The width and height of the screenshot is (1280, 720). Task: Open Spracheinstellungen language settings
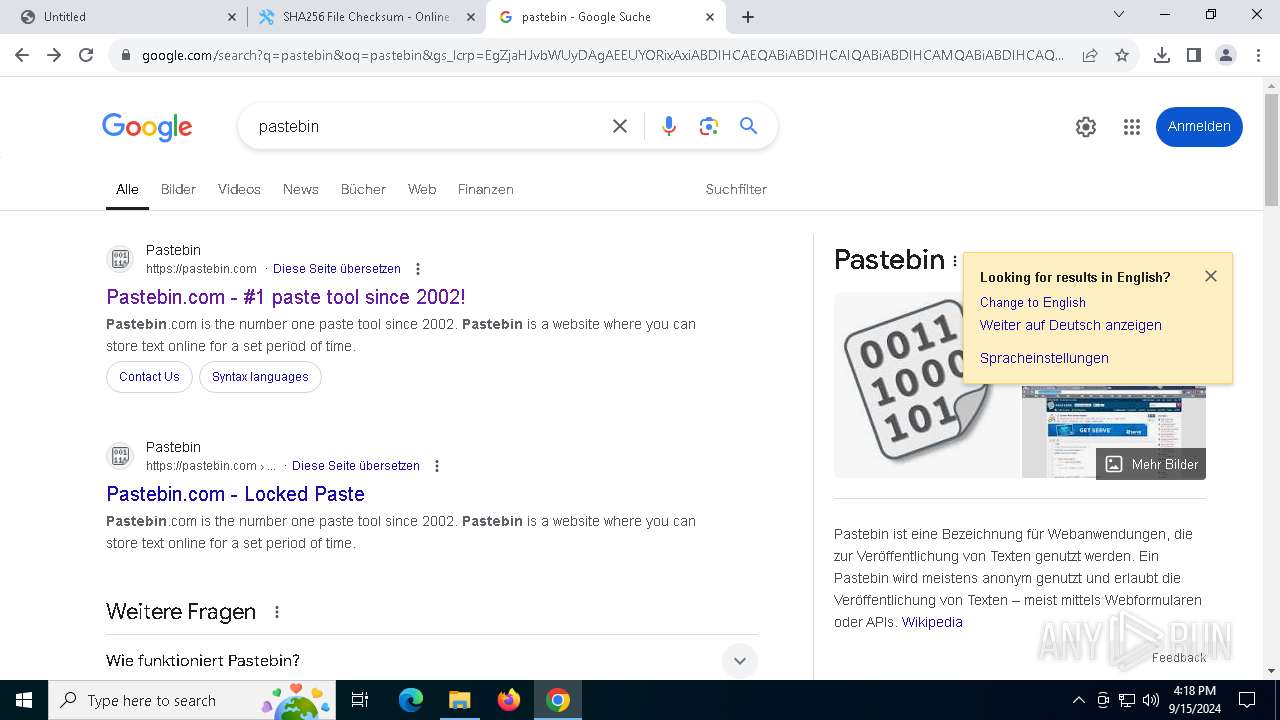coord(1044,358)
